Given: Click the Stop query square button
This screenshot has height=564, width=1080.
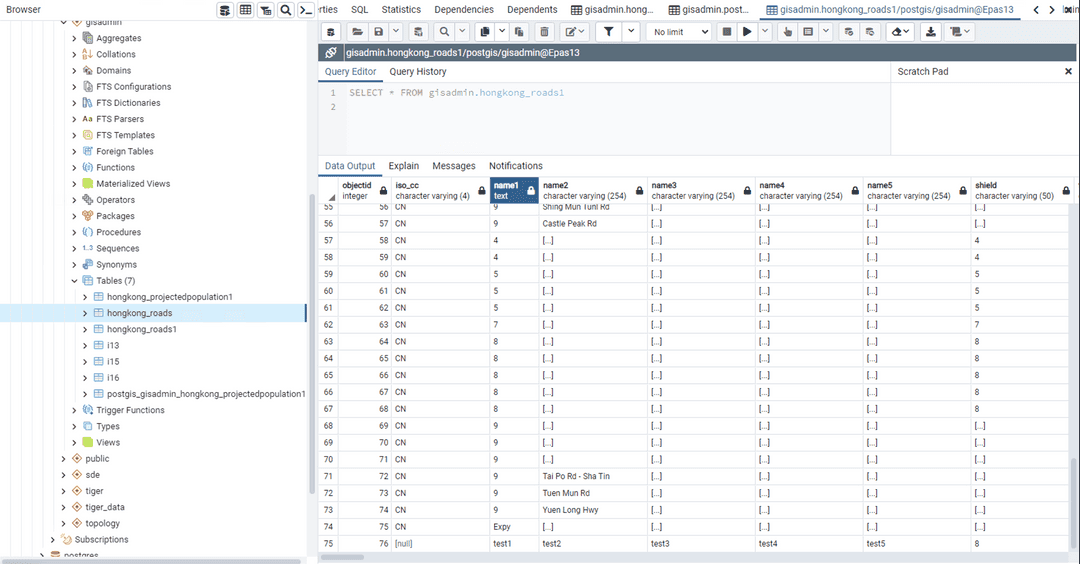Looking at the screenshot, I should (x=727, y=32).
